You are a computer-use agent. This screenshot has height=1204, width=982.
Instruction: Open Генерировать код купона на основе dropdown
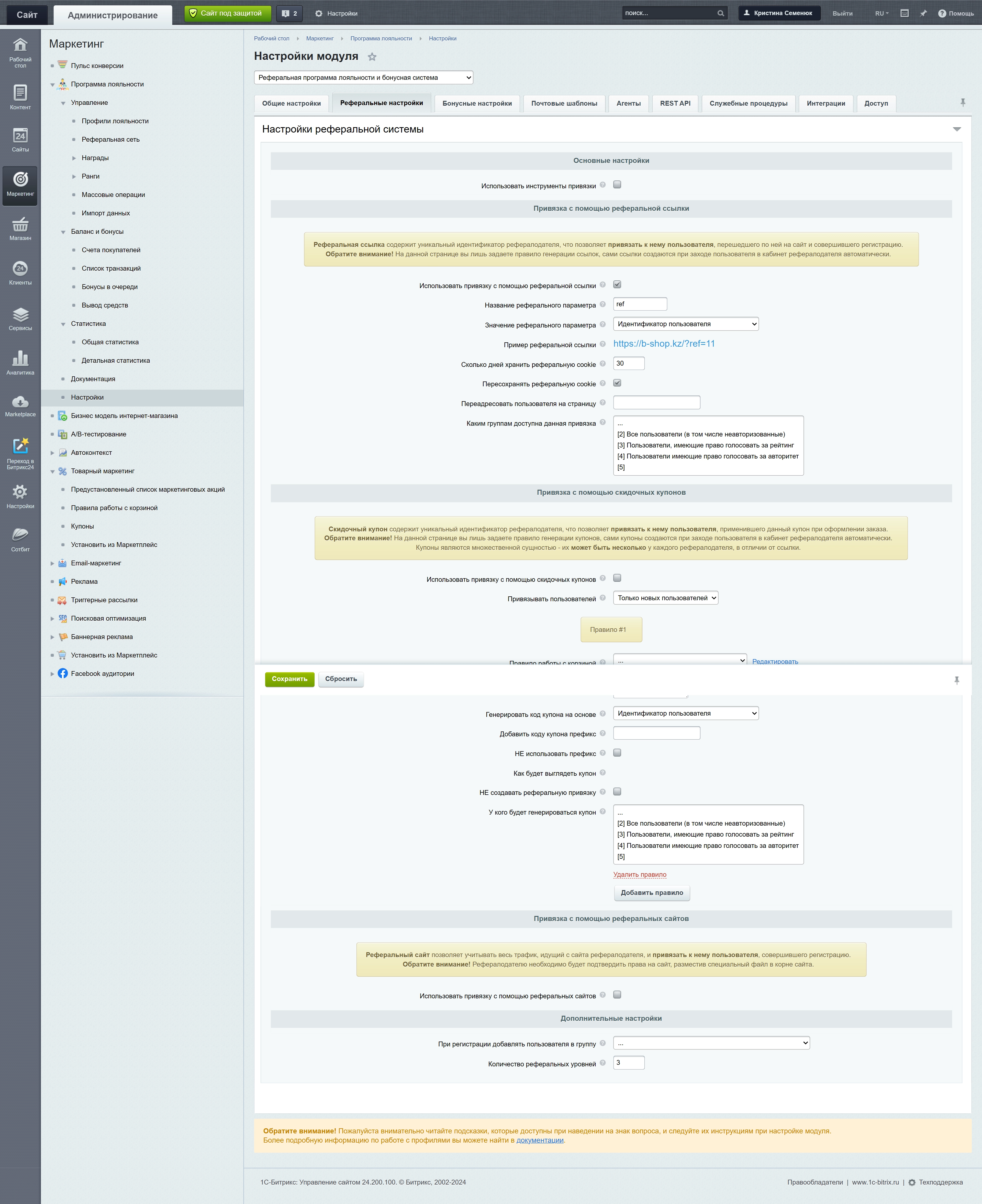pos(686,714)
